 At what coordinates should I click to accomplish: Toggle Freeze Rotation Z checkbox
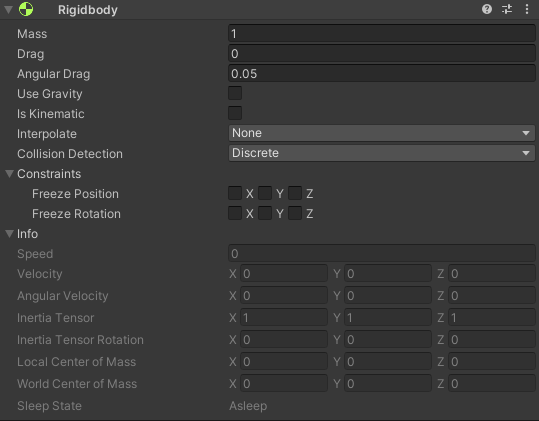click(x=295, y=213)
